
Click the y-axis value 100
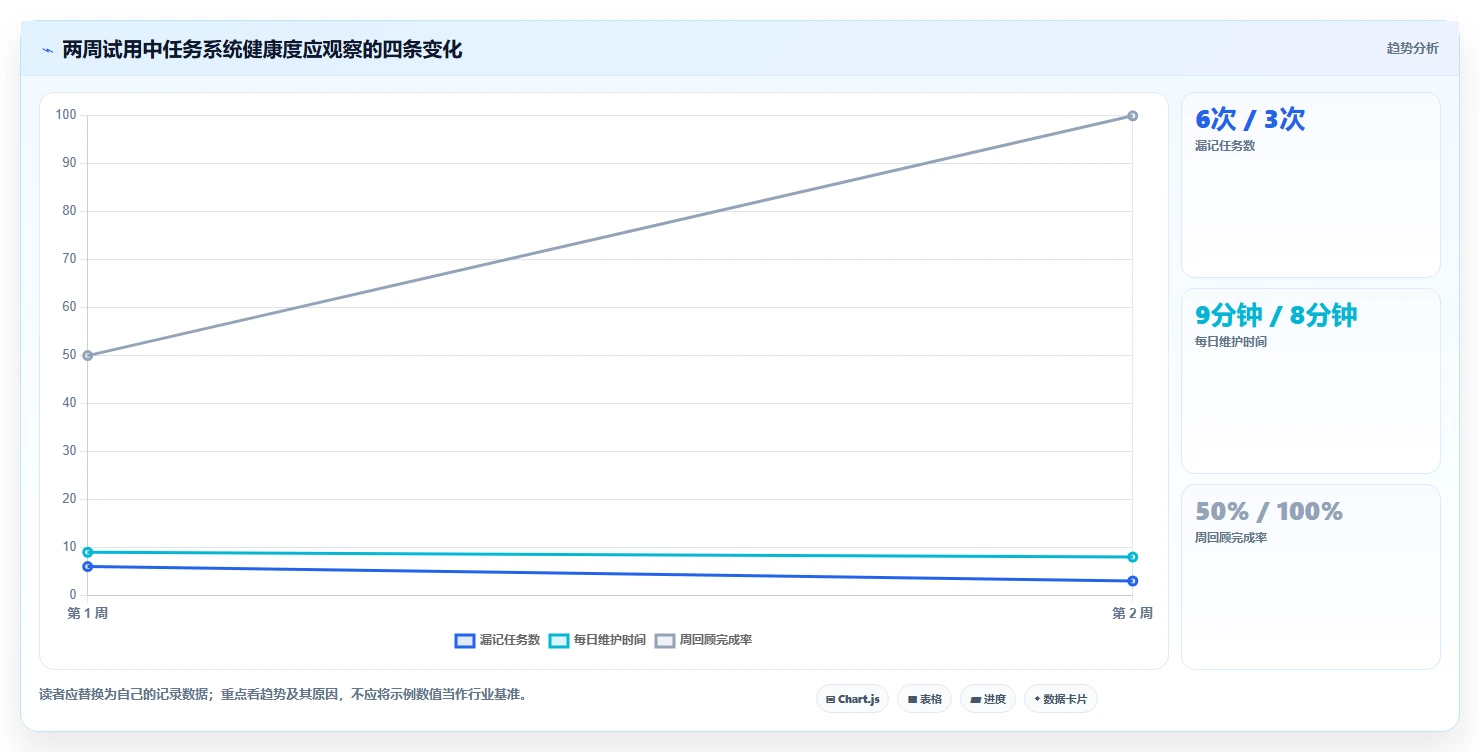[66, 115]
